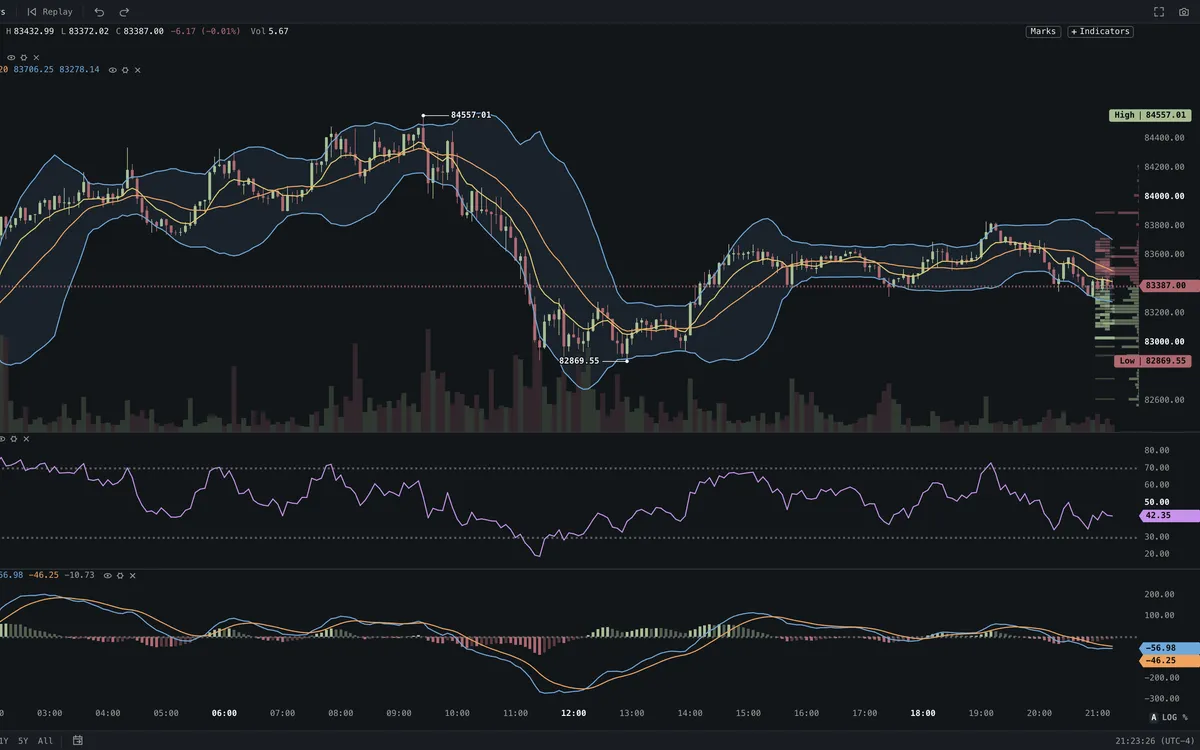The image size is (1200, 750).
Task: Select the 5Y time range
Action: [x=25, y=740]
